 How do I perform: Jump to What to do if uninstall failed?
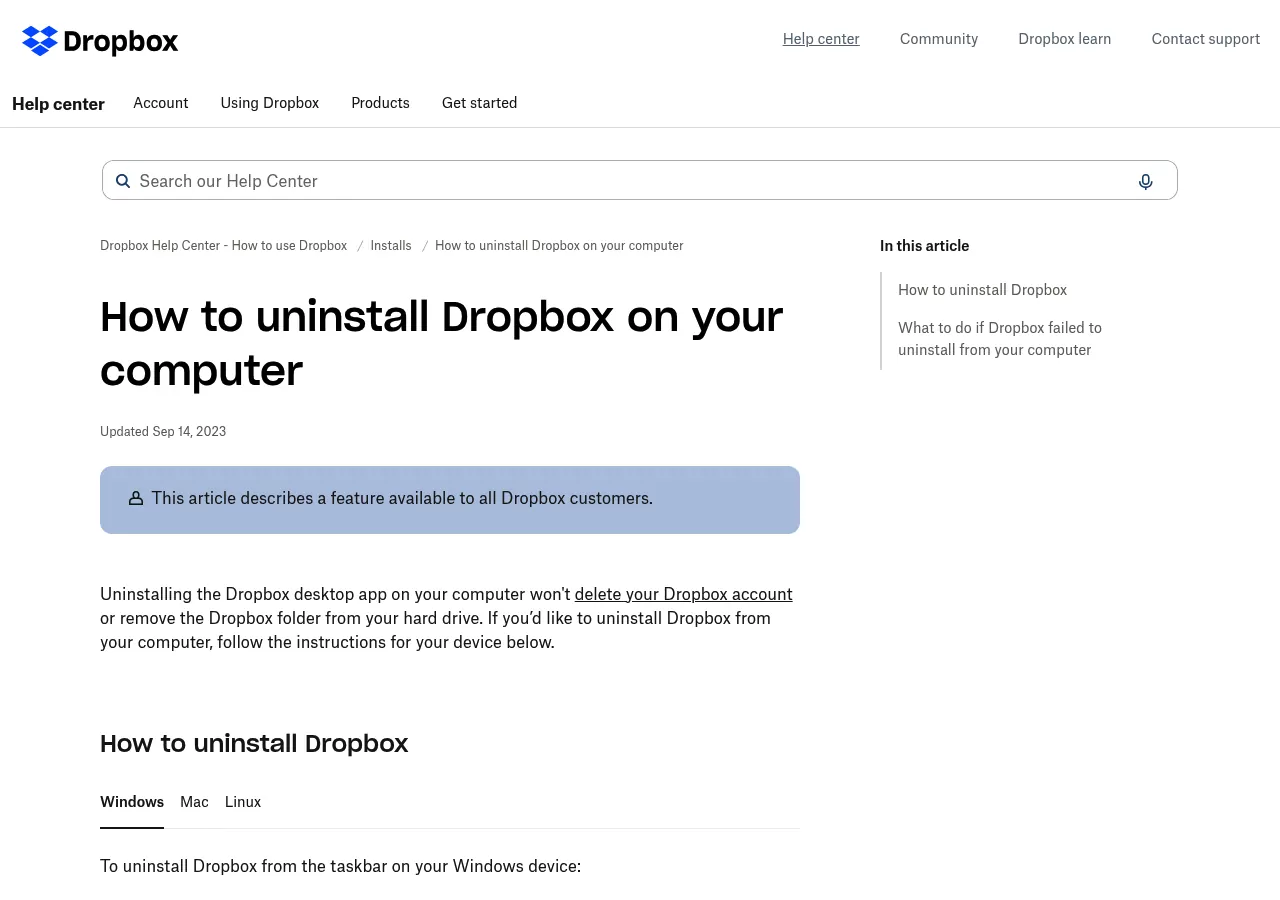[1000, 339]
